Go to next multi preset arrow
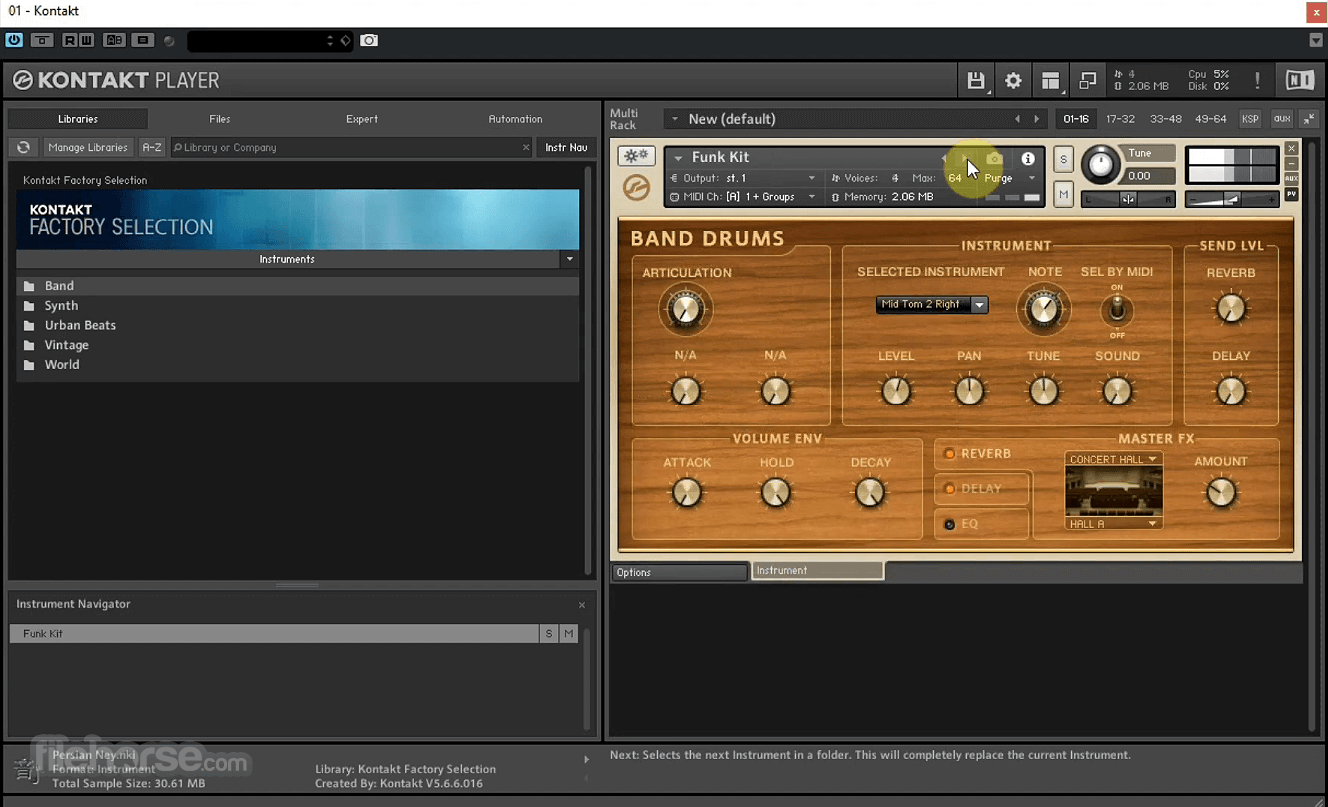The height and width of the screenshot is (807, 1328). pos(1036,119)
